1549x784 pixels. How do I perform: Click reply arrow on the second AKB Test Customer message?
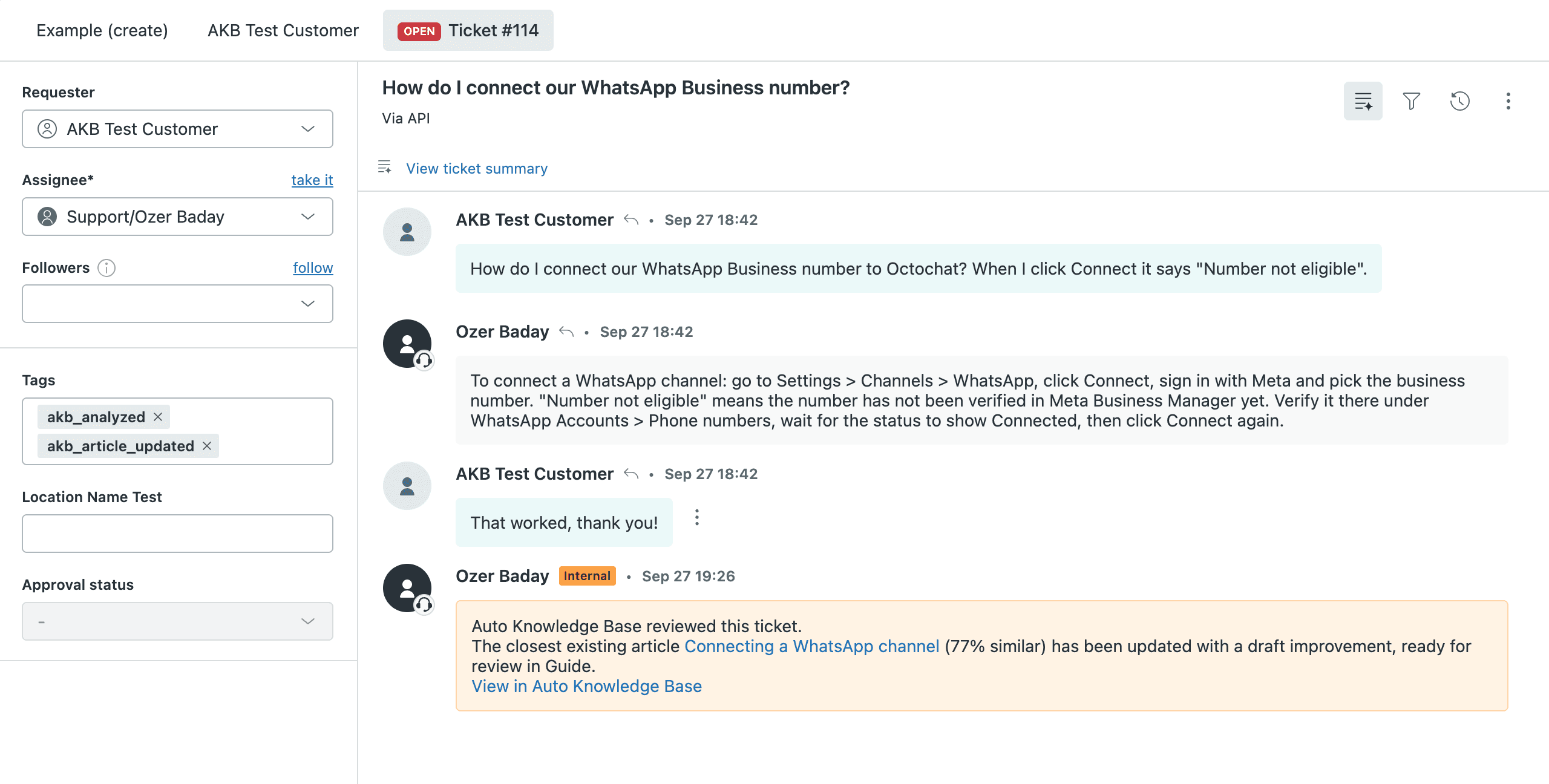[631, 474]
